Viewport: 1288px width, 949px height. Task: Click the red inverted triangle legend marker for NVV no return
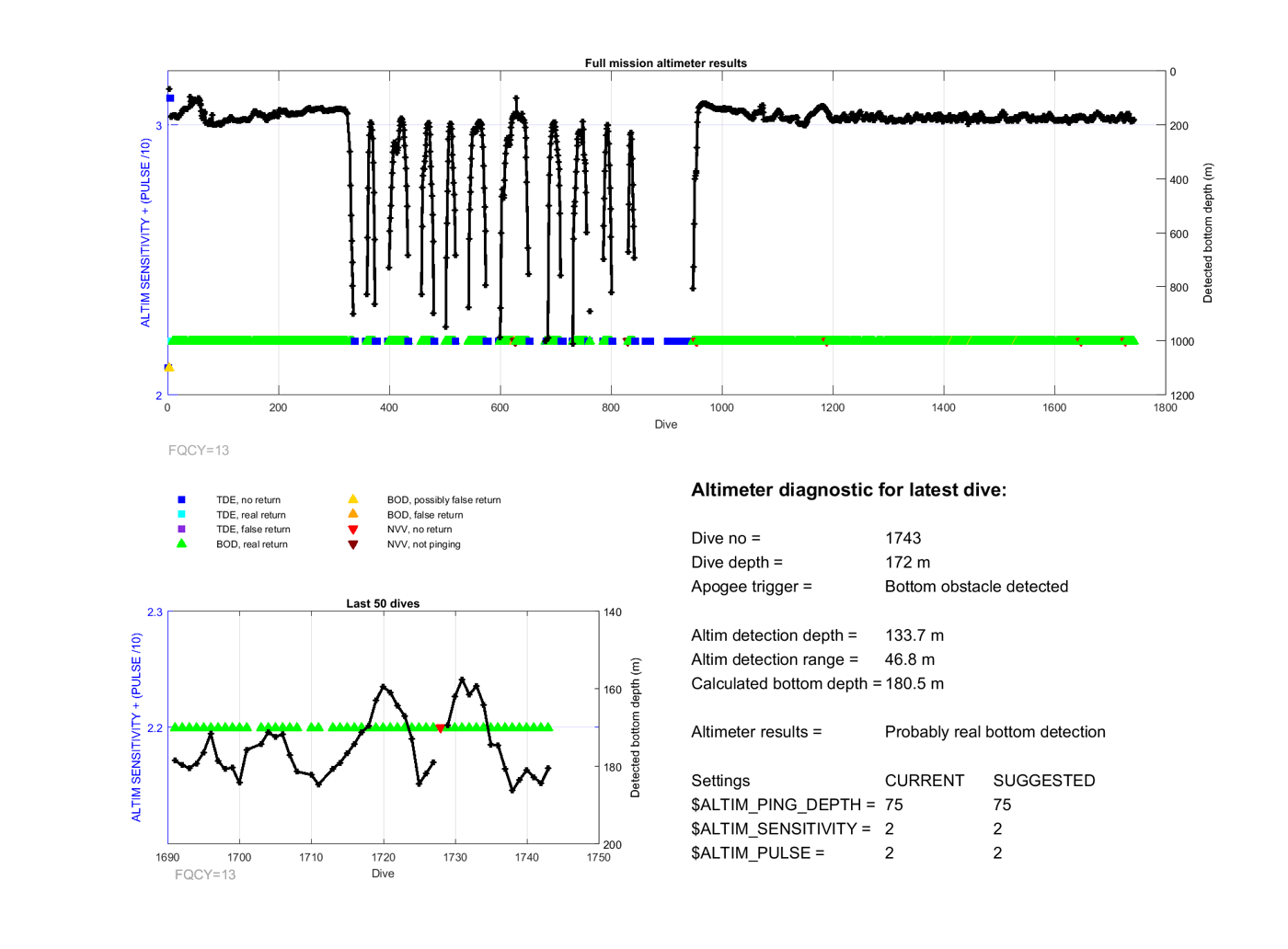[x=352, y=530]
